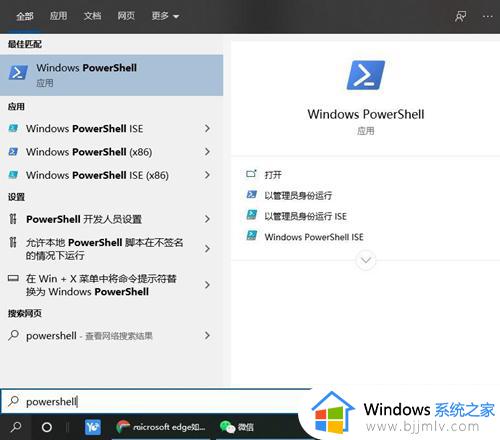The width and height of the screenshot is (500, 440).
Task: Click the open icon next to 打开
Action: (251, 174)
